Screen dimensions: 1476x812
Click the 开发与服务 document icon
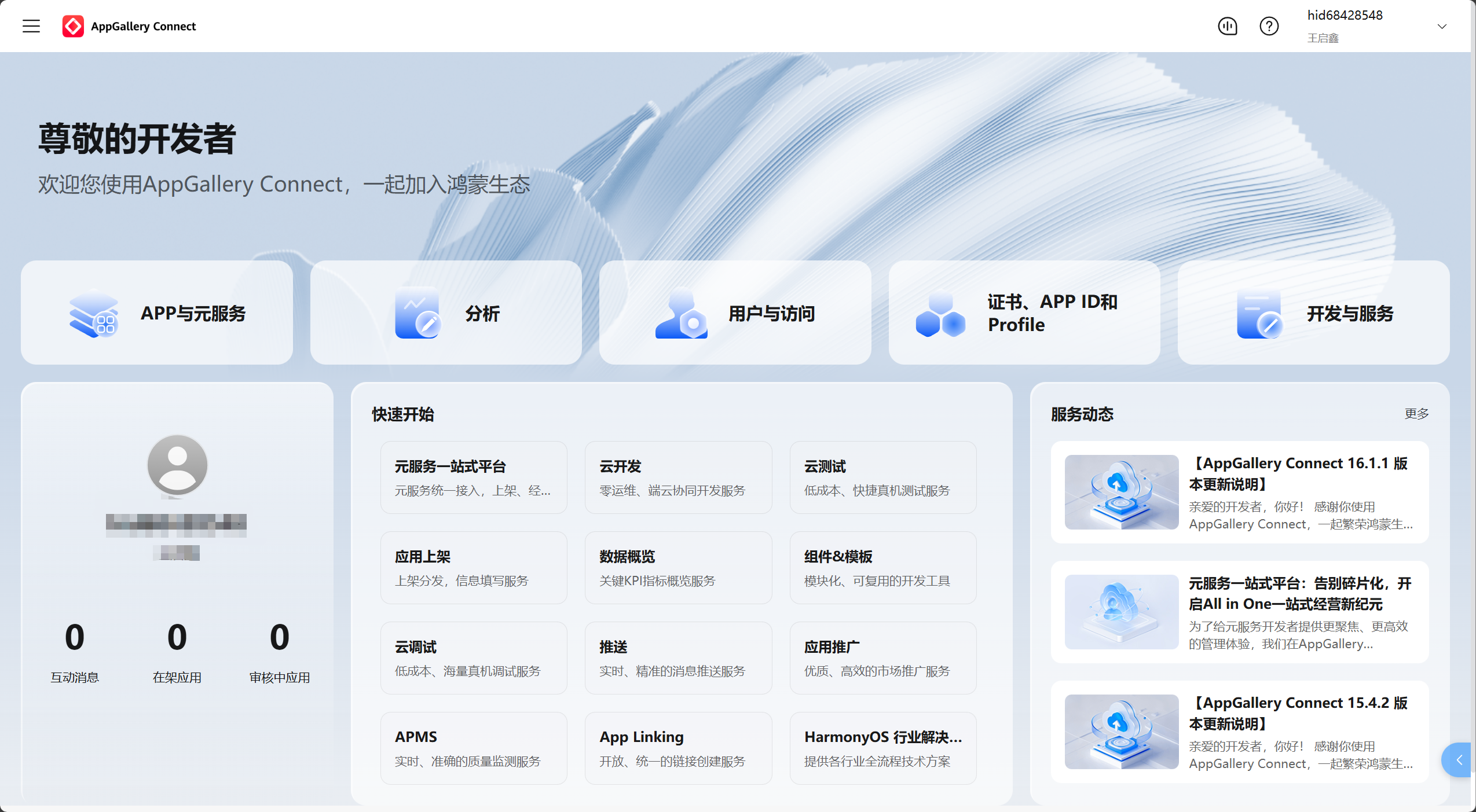(x=1259, y=313)
